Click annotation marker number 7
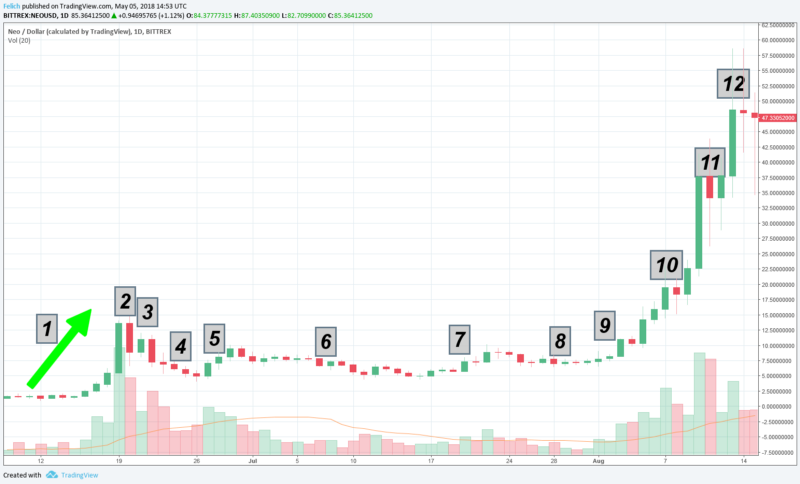Image resolution: width=800 pixels, height=484 pixels. (x=459, y=338)
